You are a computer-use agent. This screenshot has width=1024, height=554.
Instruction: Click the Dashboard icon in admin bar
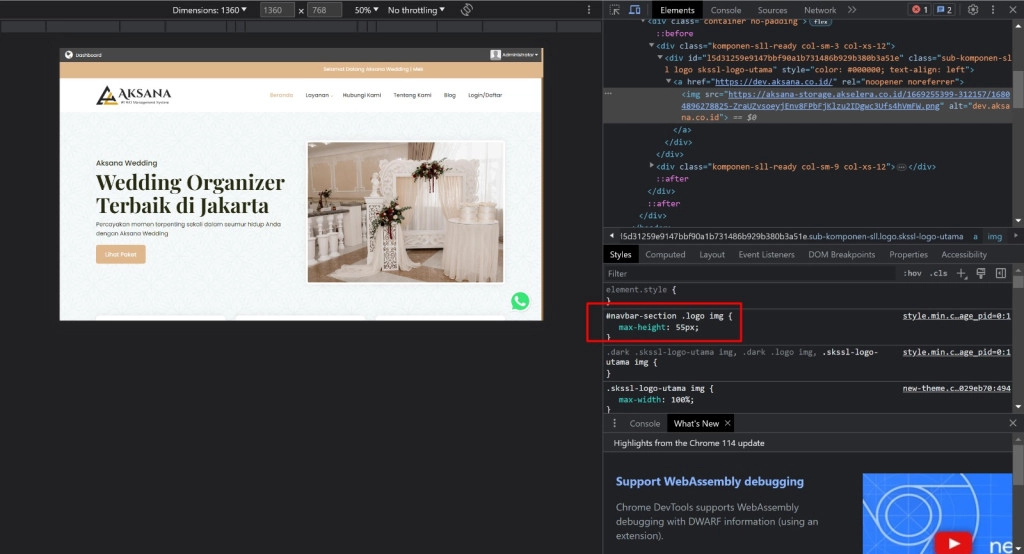coord(69,55)
